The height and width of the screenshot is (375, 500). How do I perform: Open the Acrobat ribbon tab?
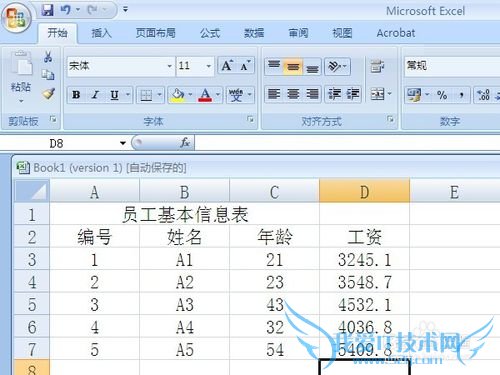(396, 33)
